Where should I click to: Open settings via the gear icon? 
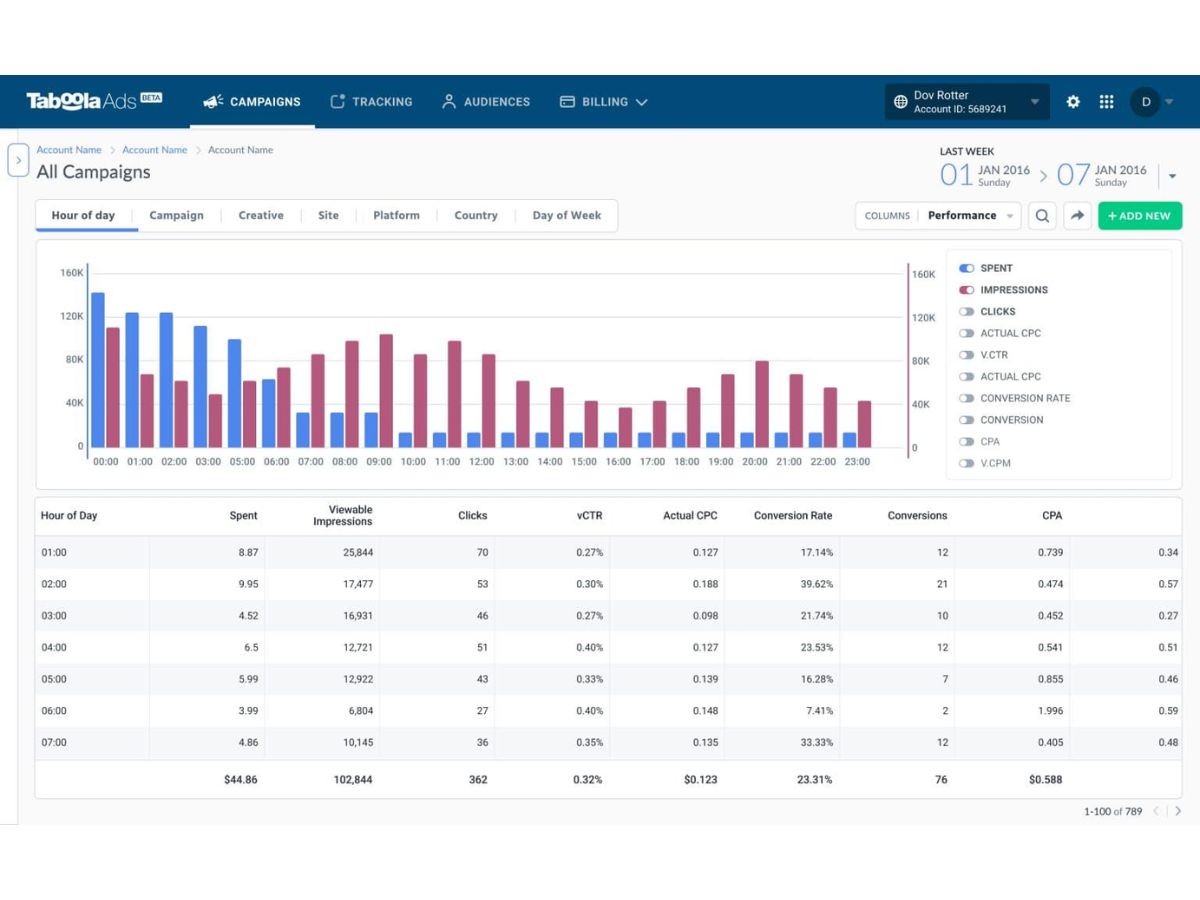pos(1073,102)
